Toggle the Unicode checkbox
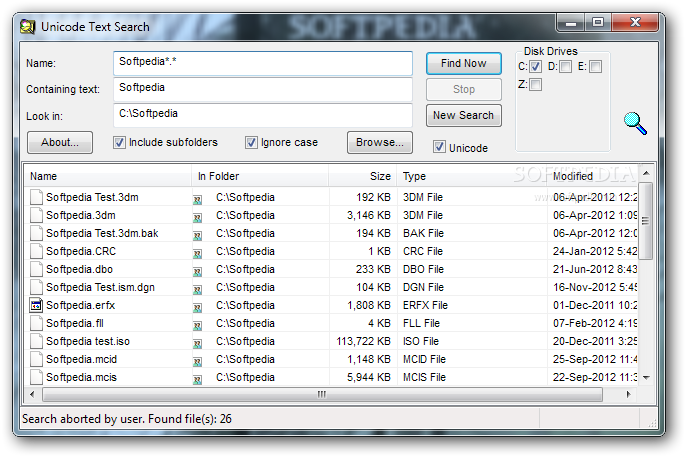This screenshot has width=686, height=457. click(x=439, y=147)
